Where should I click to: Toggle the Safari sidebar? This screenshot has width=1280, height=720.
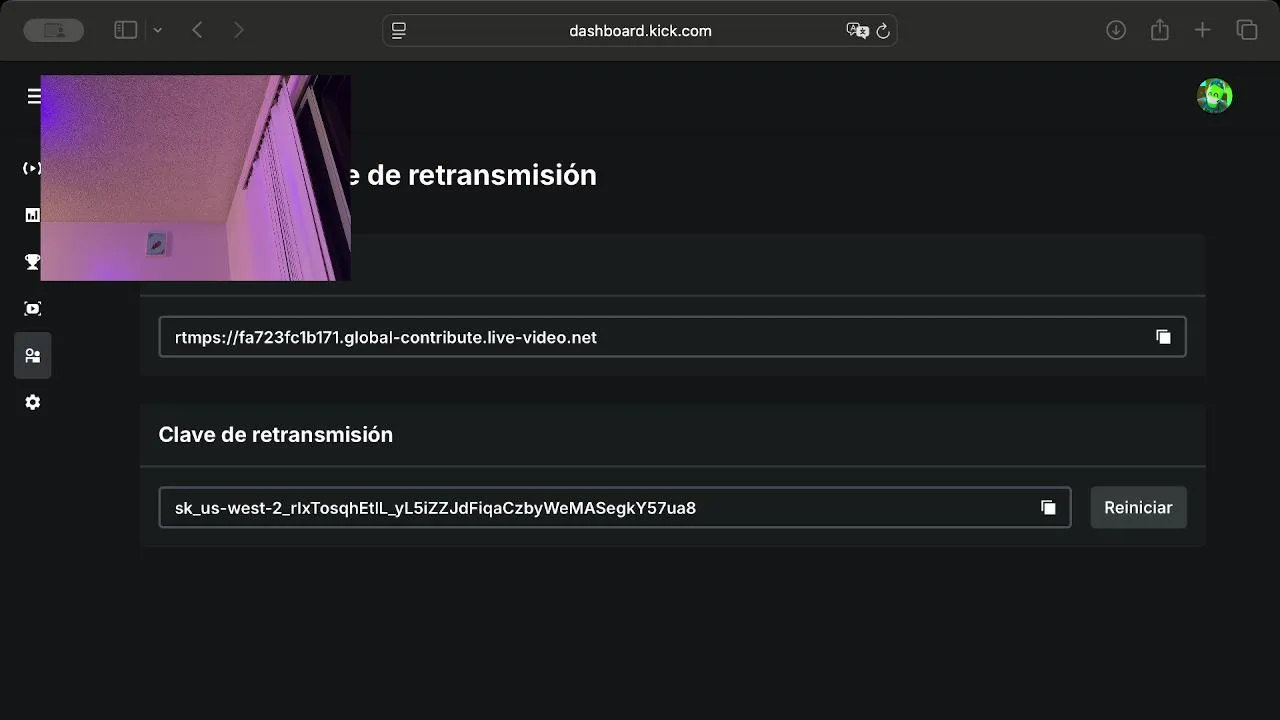[125, 30]
